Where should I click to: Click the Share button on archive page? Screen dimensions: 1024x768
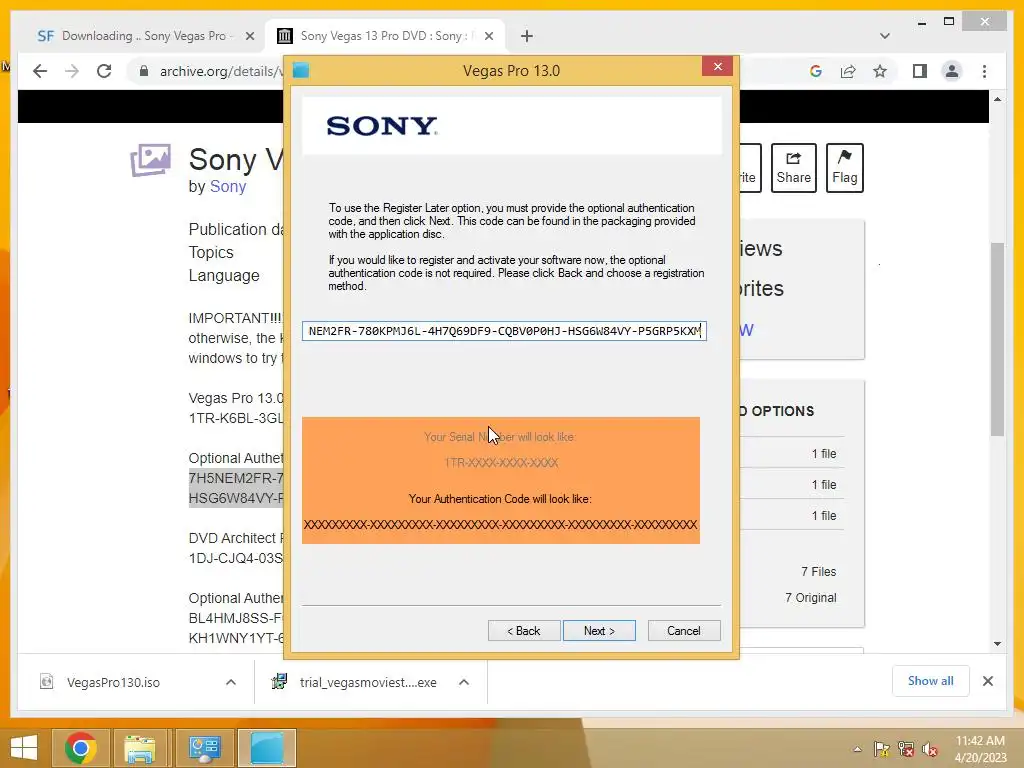(793, 168)
